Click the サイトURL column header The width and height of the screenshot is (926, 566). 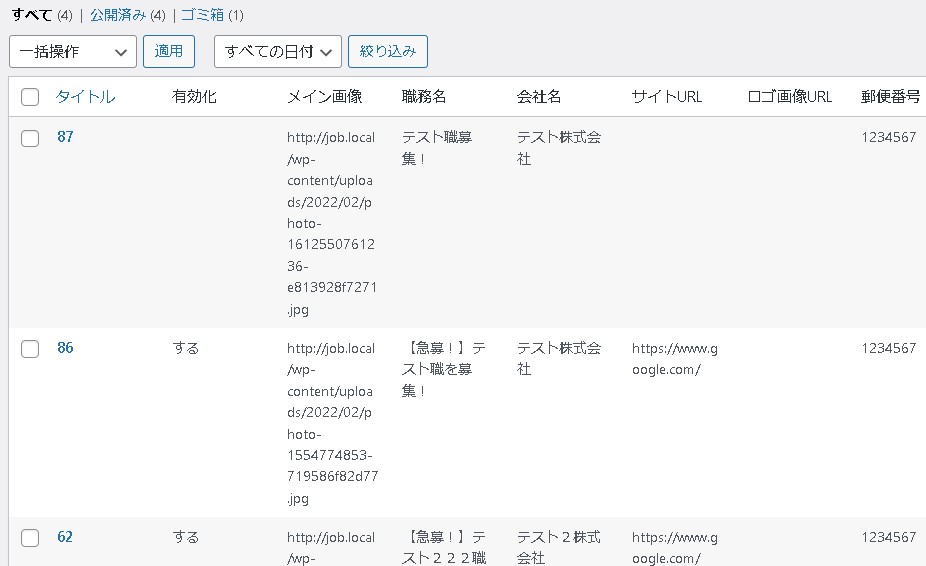point(667,97)
